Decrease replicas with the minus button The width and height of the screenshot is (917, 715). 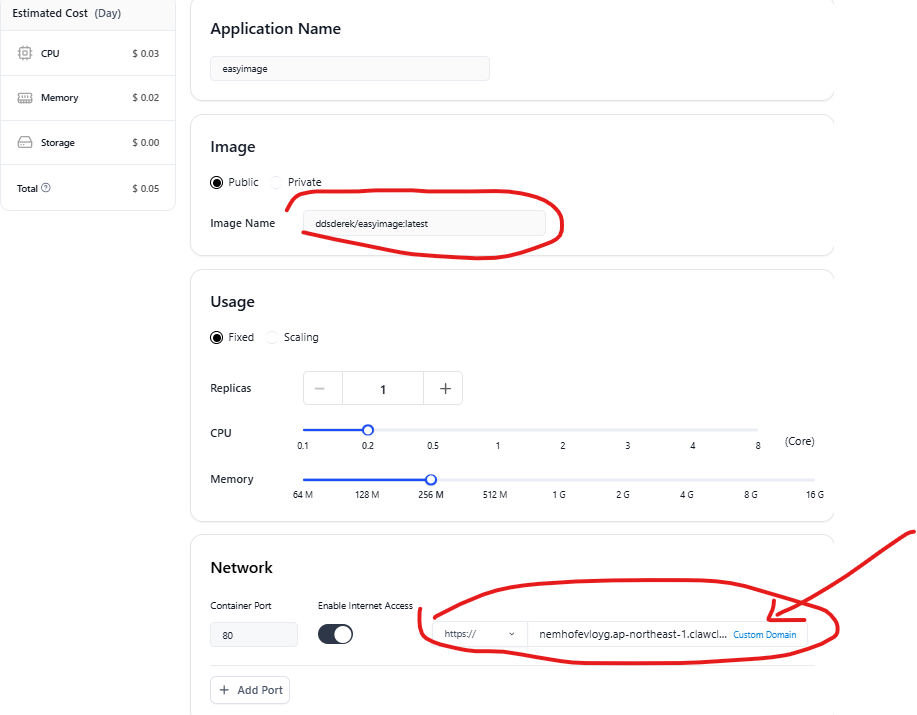(322, 389)
